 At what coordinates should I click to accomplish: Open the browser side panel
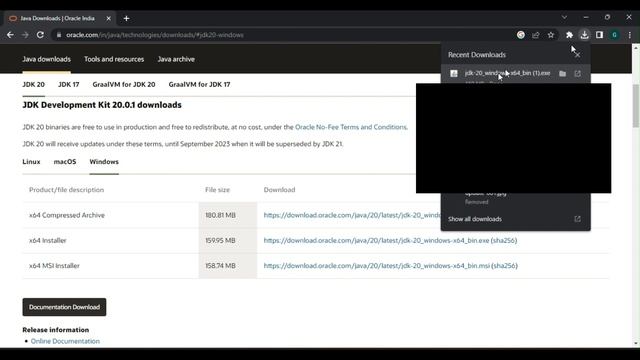[599, 35]
